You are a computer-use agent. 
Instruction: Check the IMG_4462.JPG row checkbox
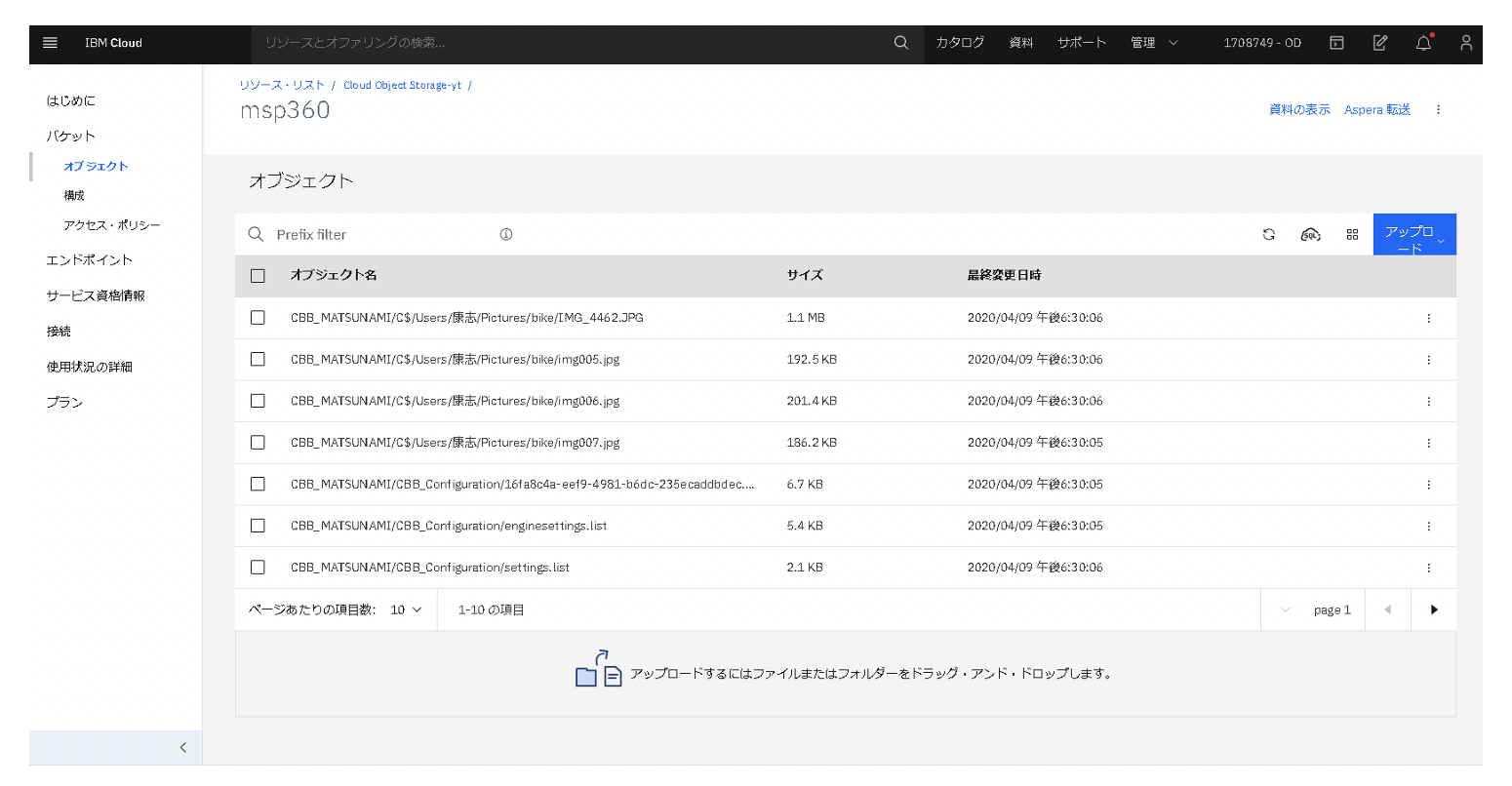pyautogui.click(x=258, y=318)
